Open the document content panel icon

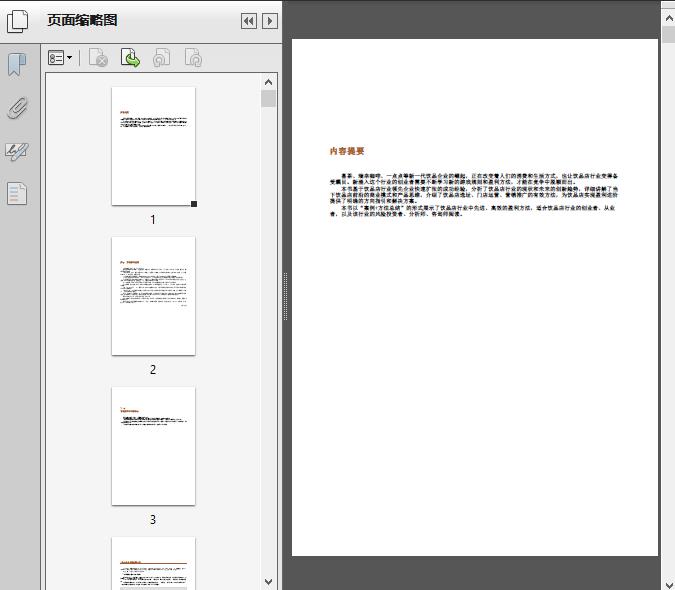click(17, 194)
